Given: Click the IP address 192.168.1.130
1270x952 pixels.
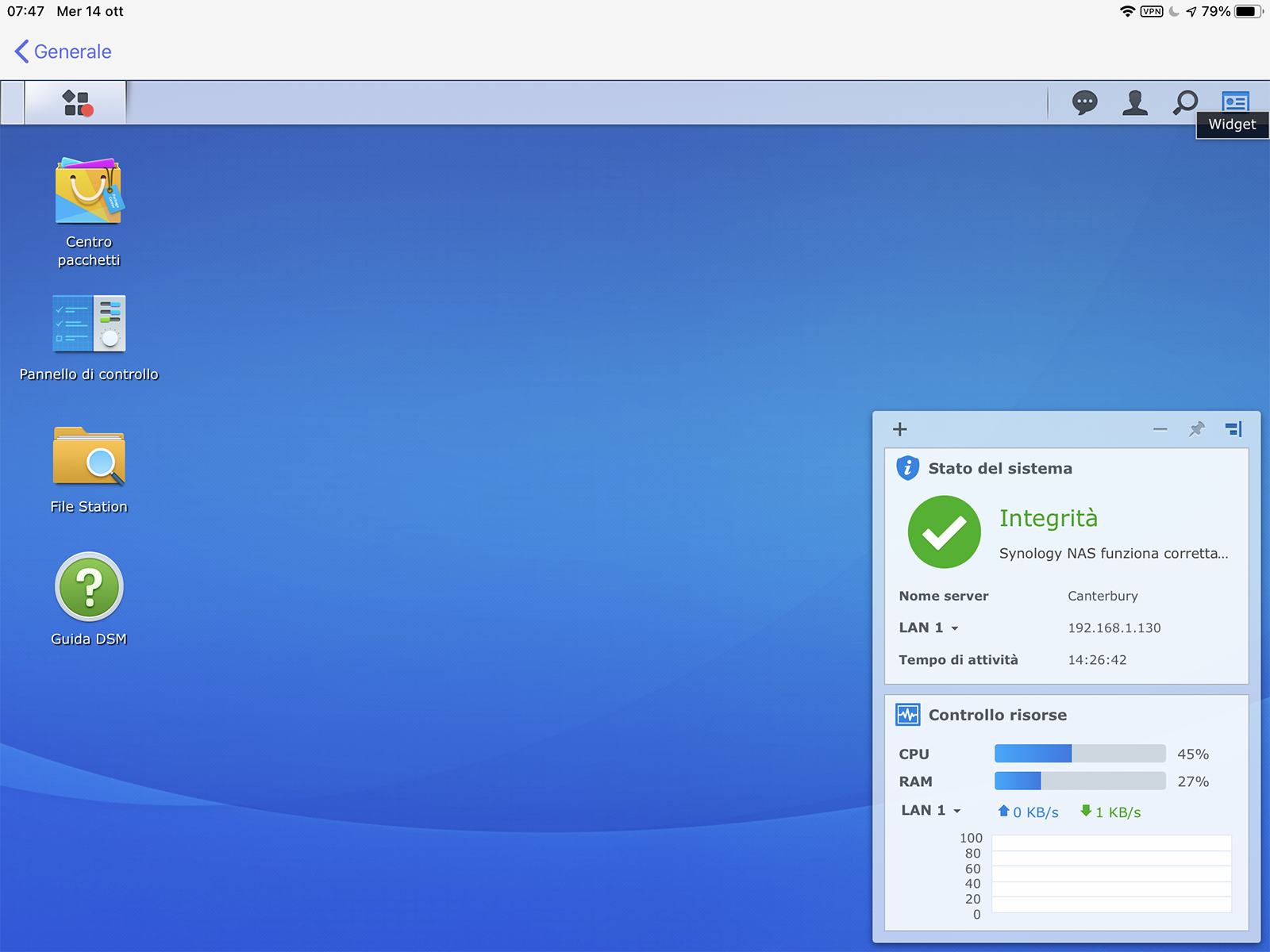Looking at the screenshot, I should tap(1114, 628).
